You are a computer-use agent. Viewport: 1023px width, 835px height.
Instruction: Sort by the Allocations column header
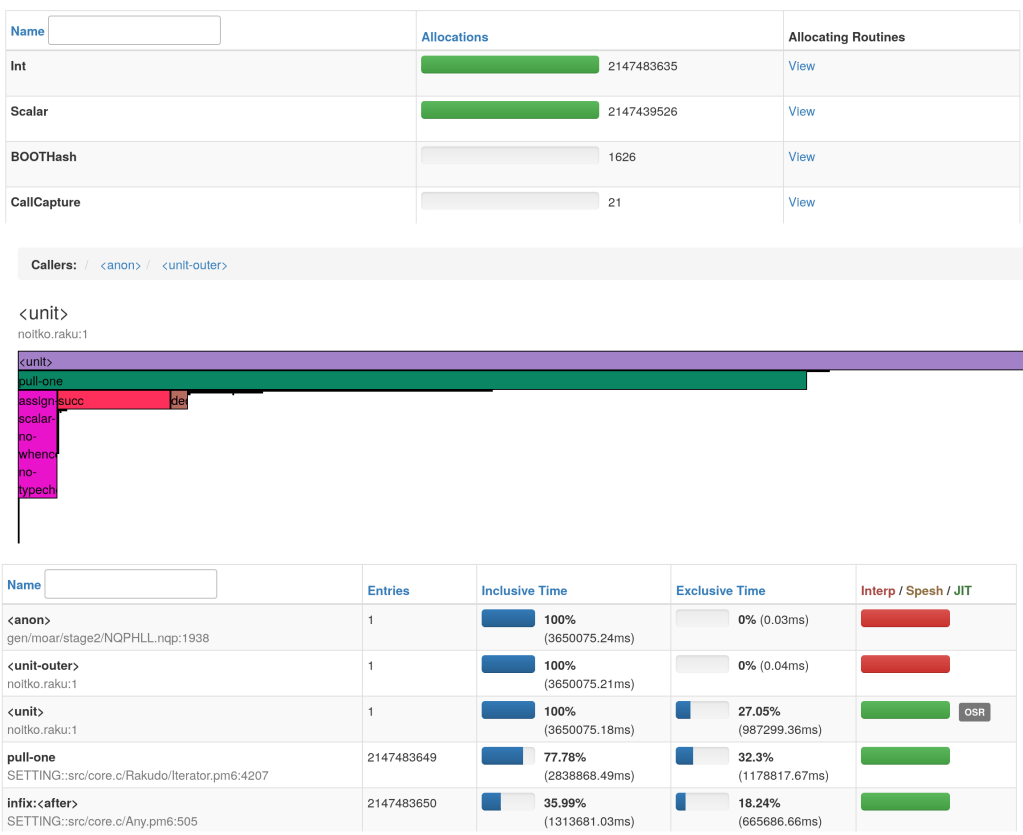click(454, 37)
